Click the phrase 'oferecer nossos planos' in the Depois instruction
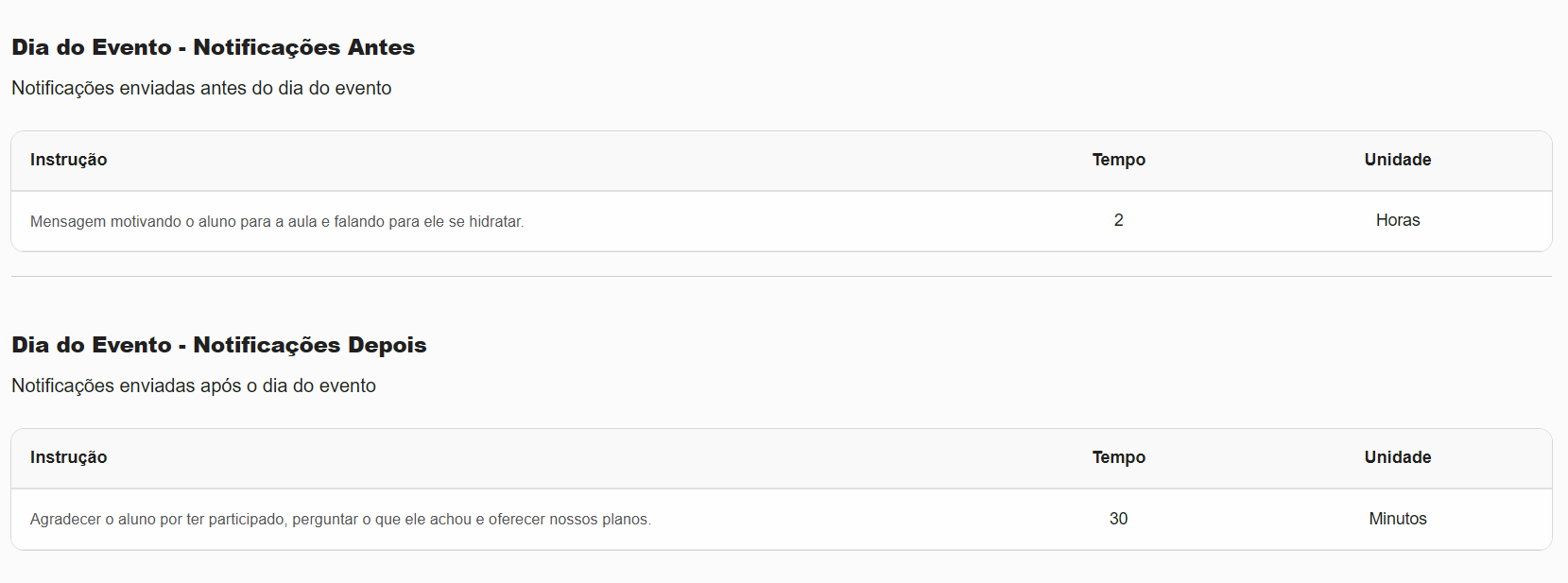Image resolution: width=1568 pixels, height=583 pixels. tap(569, 519)
